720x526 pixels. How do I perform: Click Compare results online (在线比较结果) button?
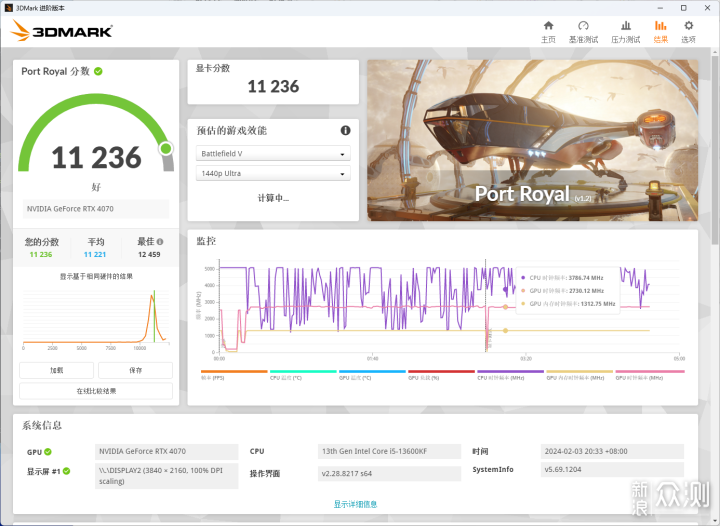click(x=96, y=391)
